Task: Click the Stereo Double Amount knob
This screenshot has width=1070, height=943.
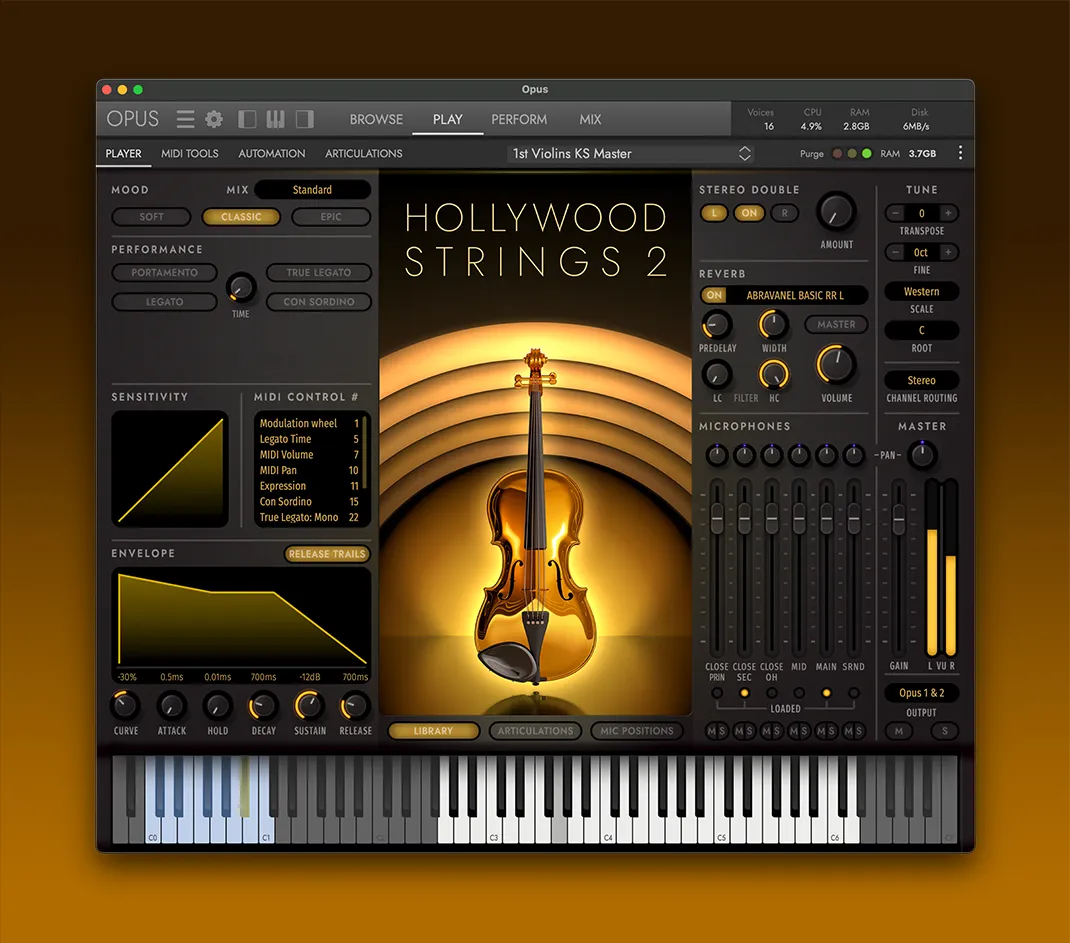Action: point(836,212)
